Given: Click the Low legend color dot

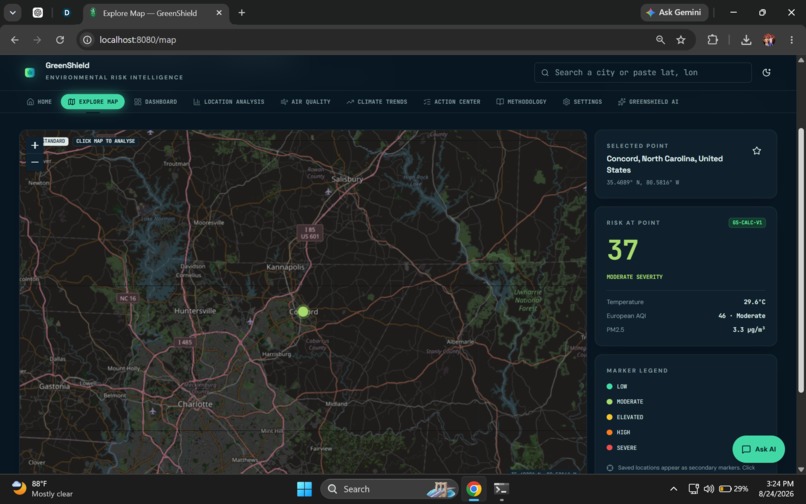Looking at the screenshot, I should 610,386.
